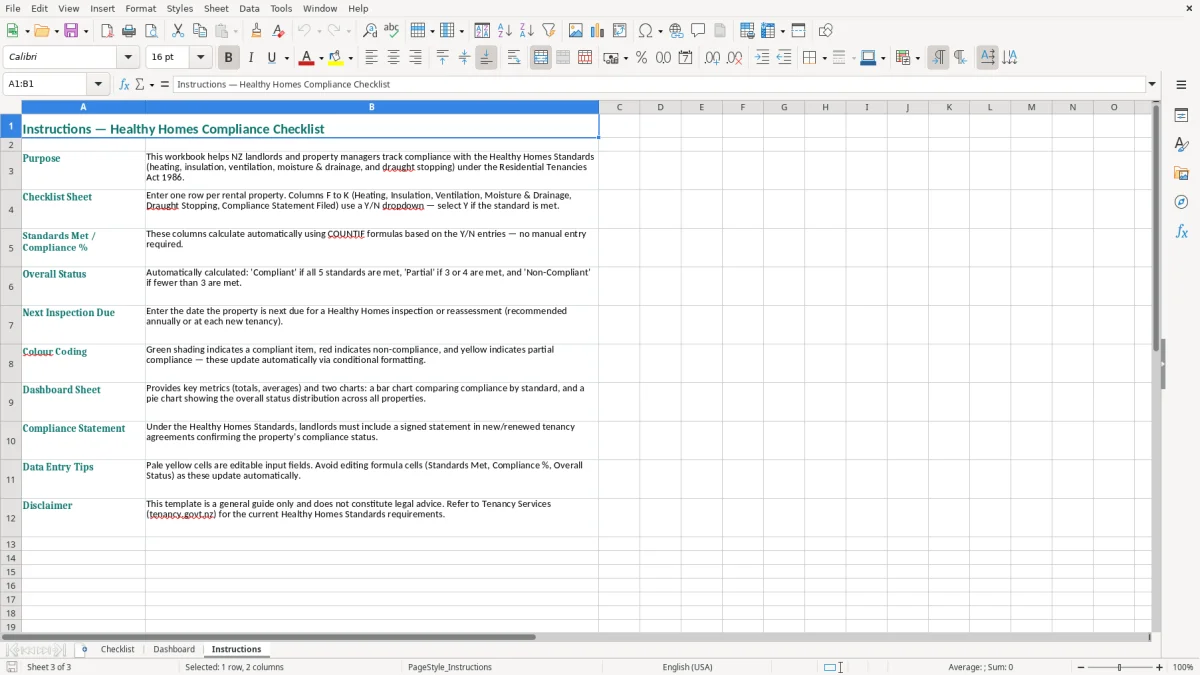Expand the formula bar

point(1152,84)
